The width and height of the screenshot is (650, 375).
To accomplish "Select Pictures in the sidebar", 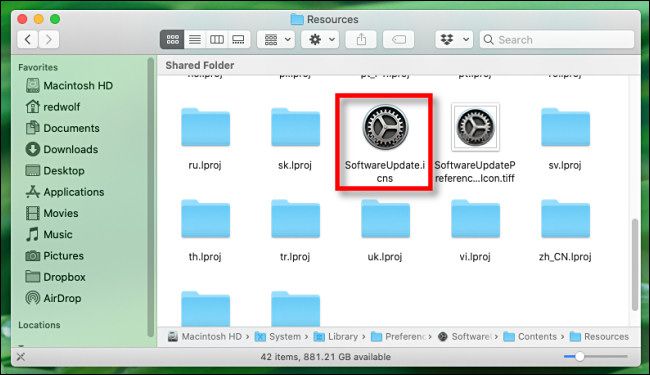I will pos(54,256).
